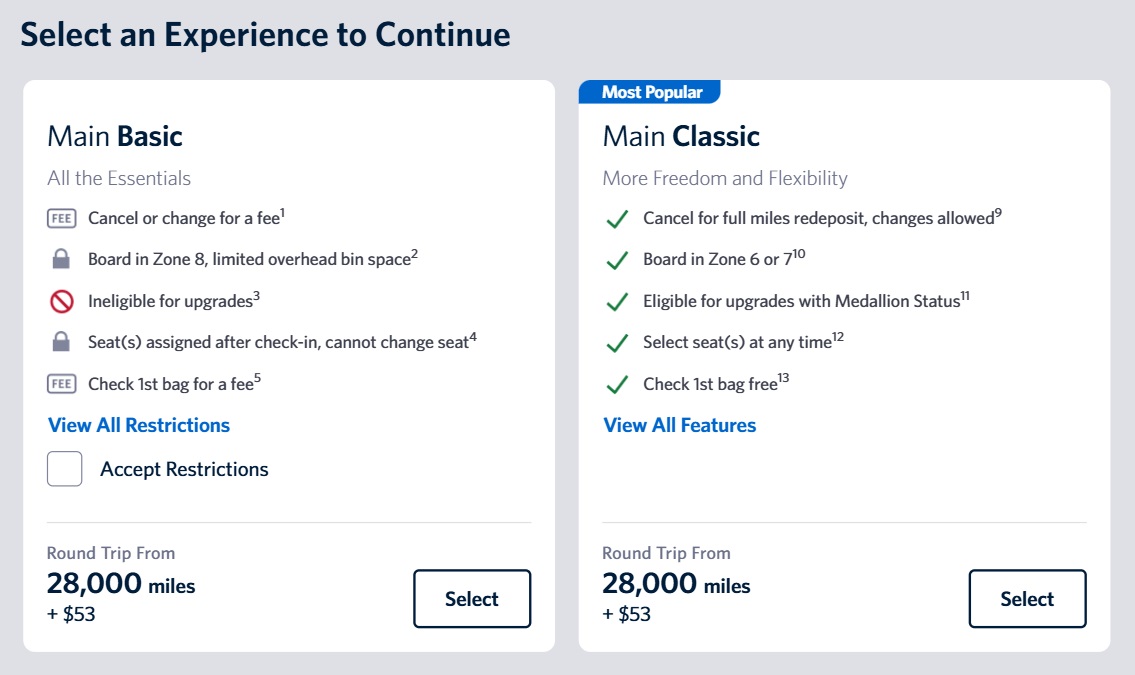The height and width of the screenshot is (675, 1135).
Task: Open View All Restrictions
Action: pos(139,425)
